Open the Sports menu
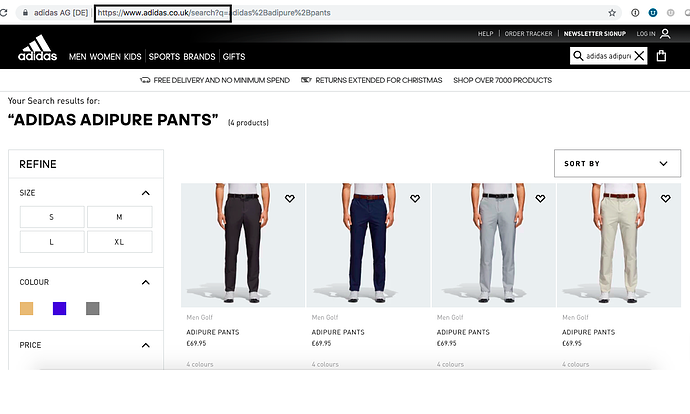The height and width of the screenshot is (414, 690). click(x=167, y=57)
